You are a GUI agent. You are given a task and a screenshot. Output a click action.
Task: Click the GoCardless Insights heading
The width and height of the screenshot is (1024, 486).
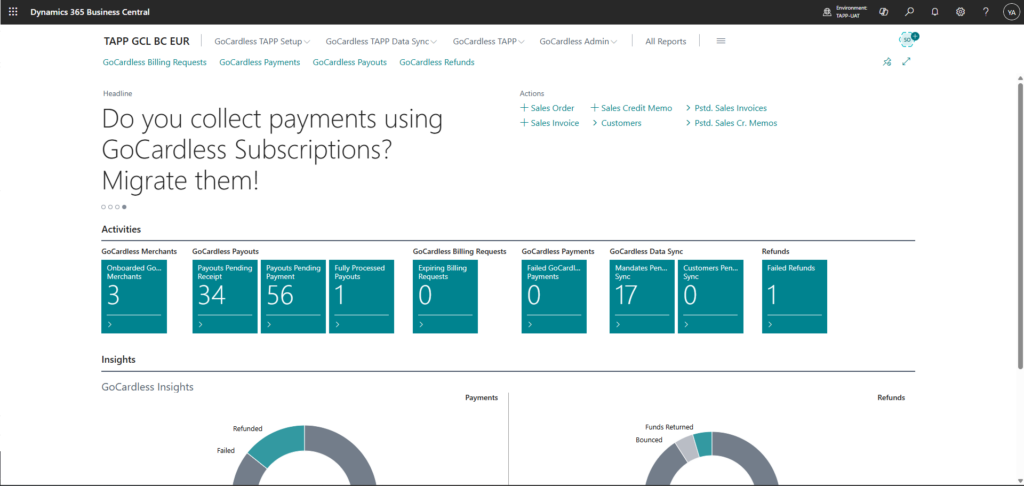coord(148,387)
